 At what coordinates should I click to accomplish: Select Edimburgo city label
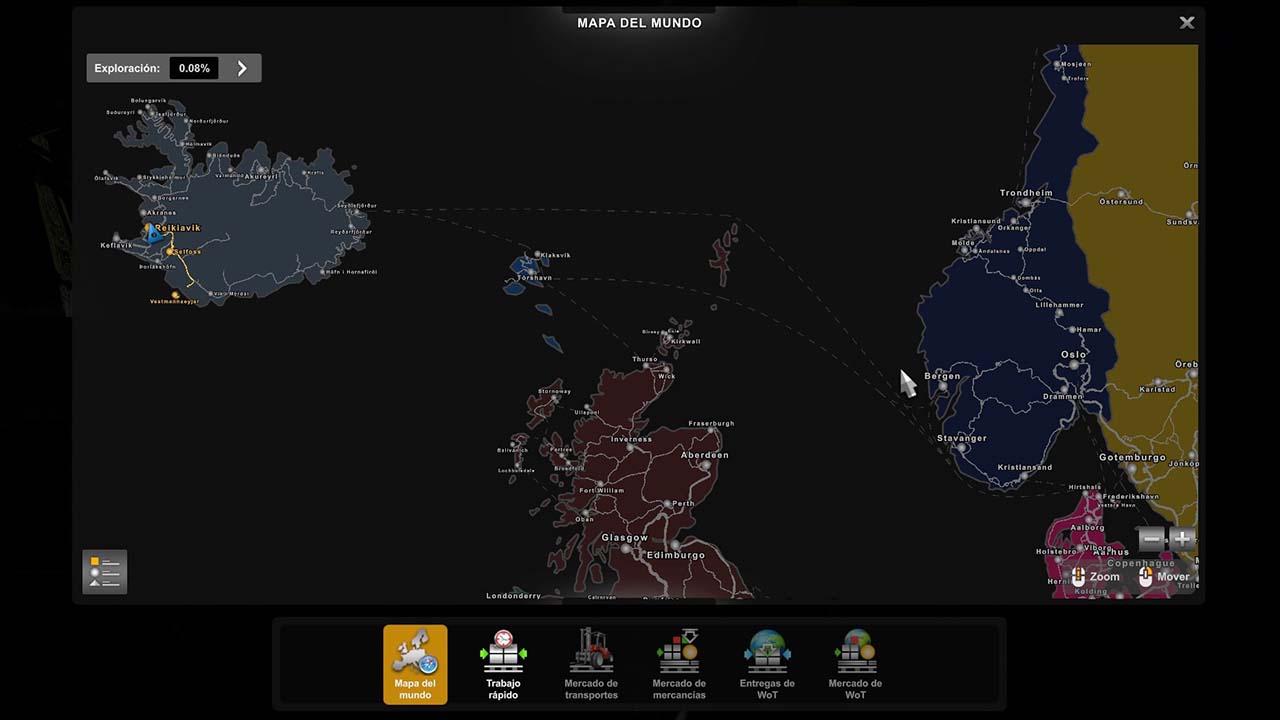pos(676,555)
